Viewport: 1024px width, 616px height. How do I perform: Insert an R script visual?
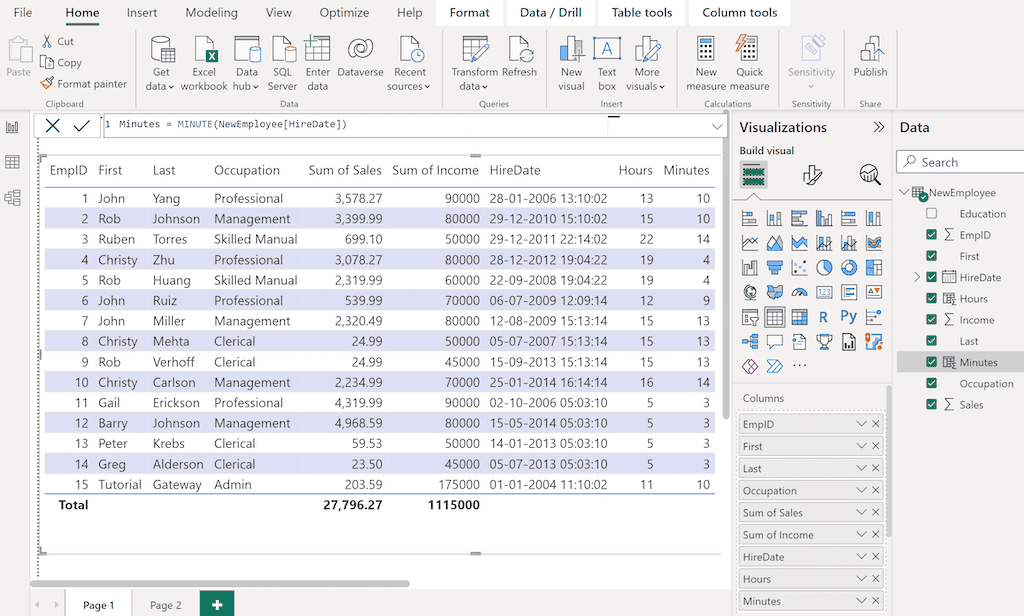(x=824, y=317)
